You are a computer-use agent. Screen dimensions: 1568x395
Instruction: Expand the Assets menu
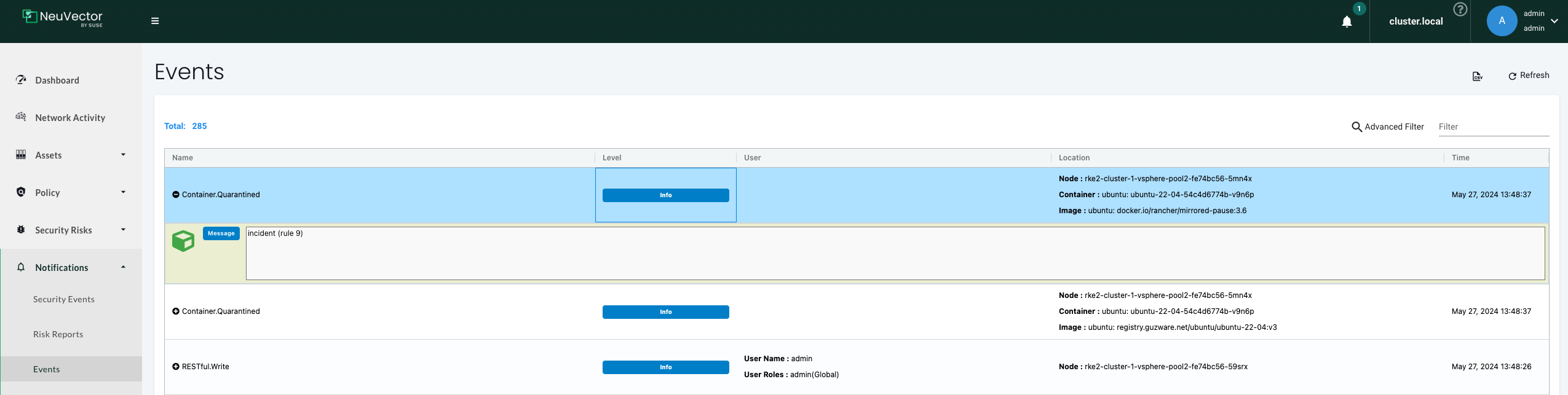71,155
